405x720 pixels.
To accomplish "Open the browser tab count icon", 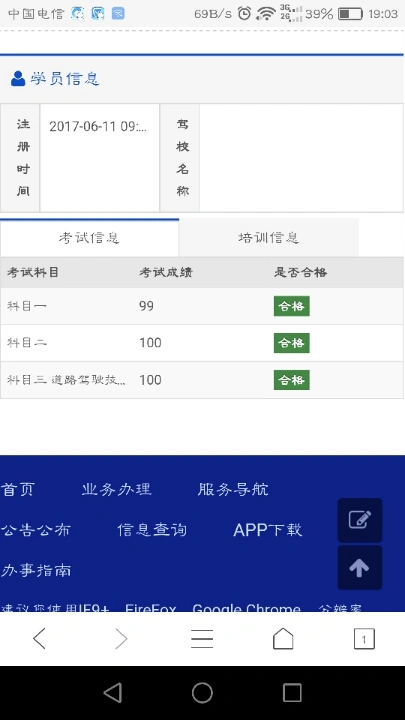I will (x=364, y=639).
